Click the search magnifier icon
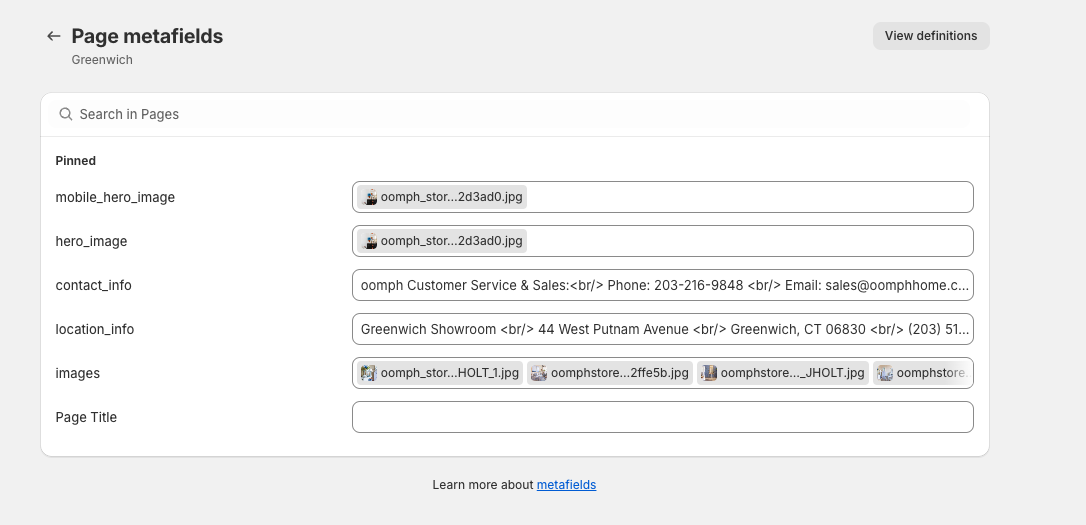Screen dimensions: 1086x525 66,114
